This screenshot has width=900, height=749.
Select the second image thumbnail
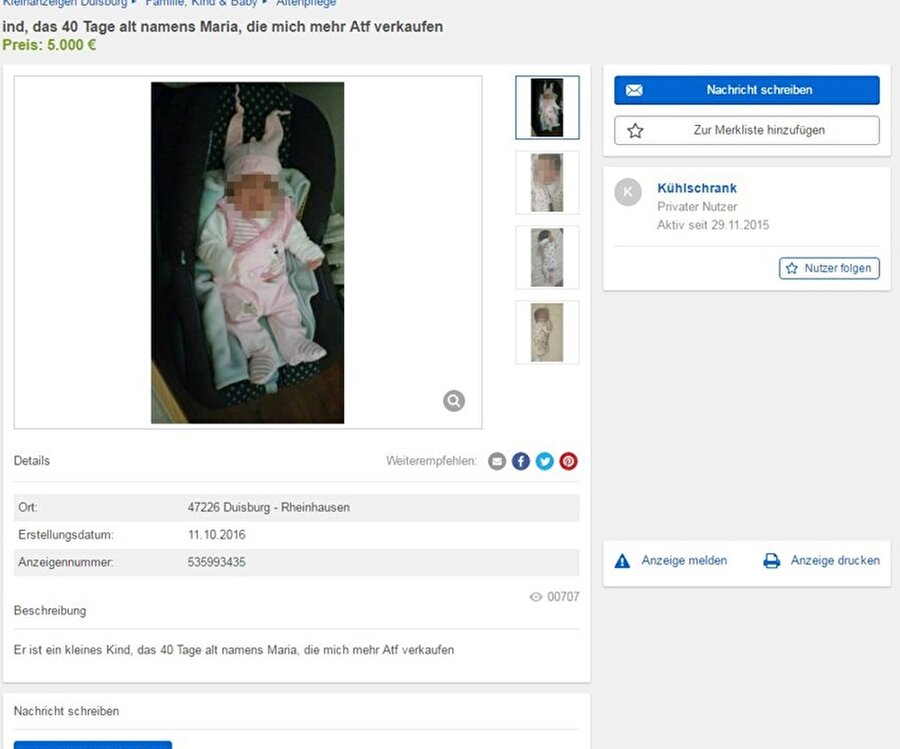[x=548, y=183]
